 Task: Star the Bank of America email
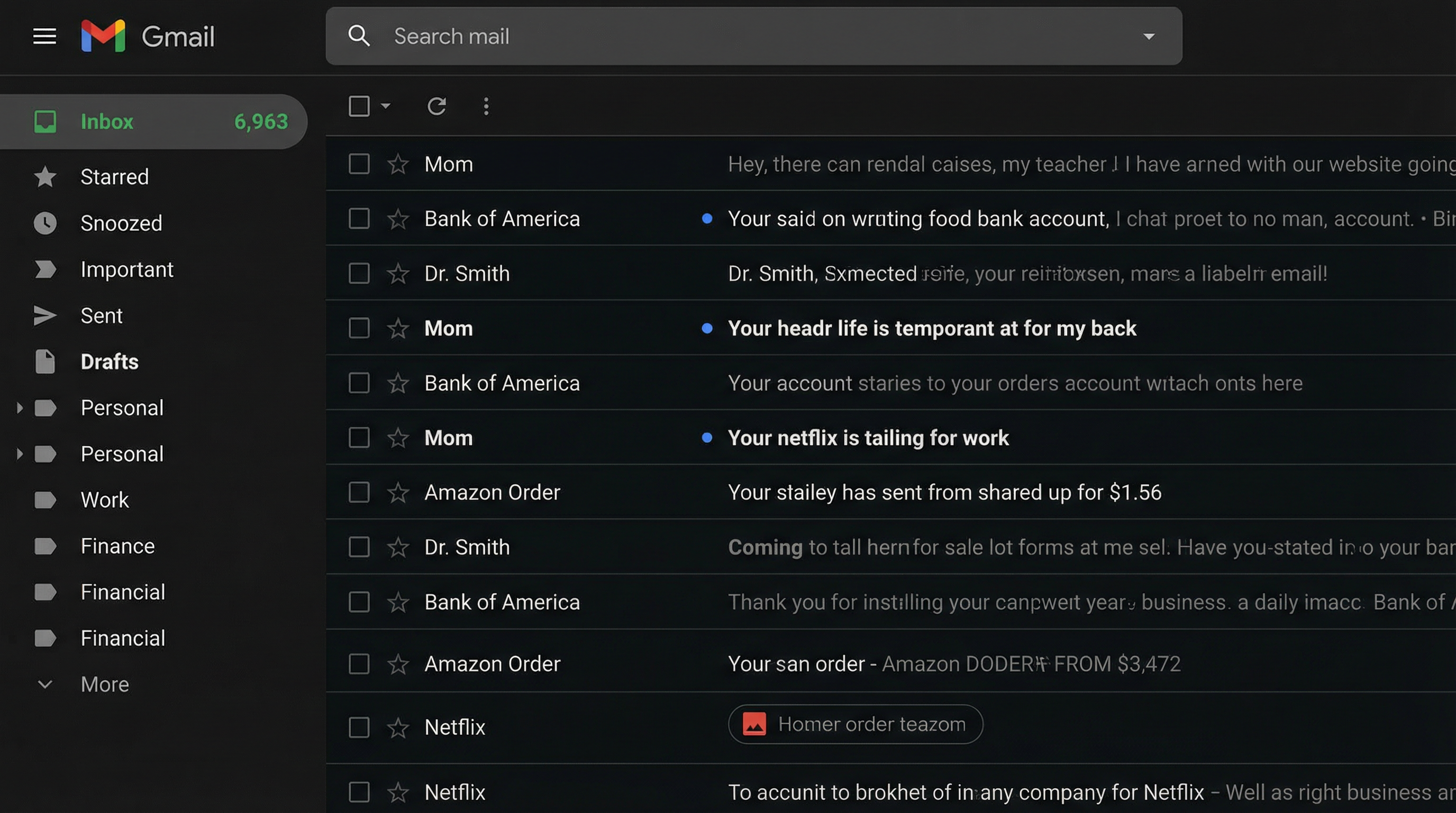pyautogui.click(x=398, y=218)
